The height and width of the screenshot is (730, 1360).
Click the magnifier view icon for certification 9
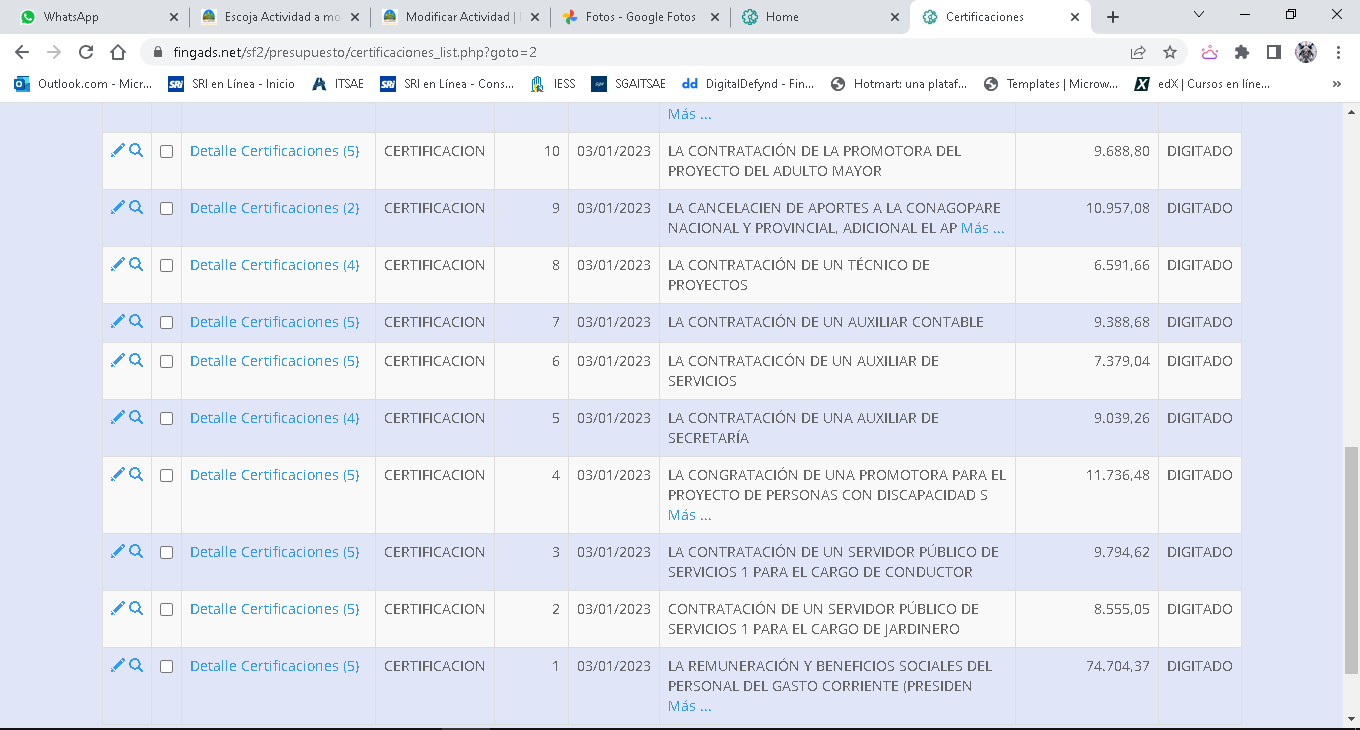pyautogui.click(x=136, y=208)
